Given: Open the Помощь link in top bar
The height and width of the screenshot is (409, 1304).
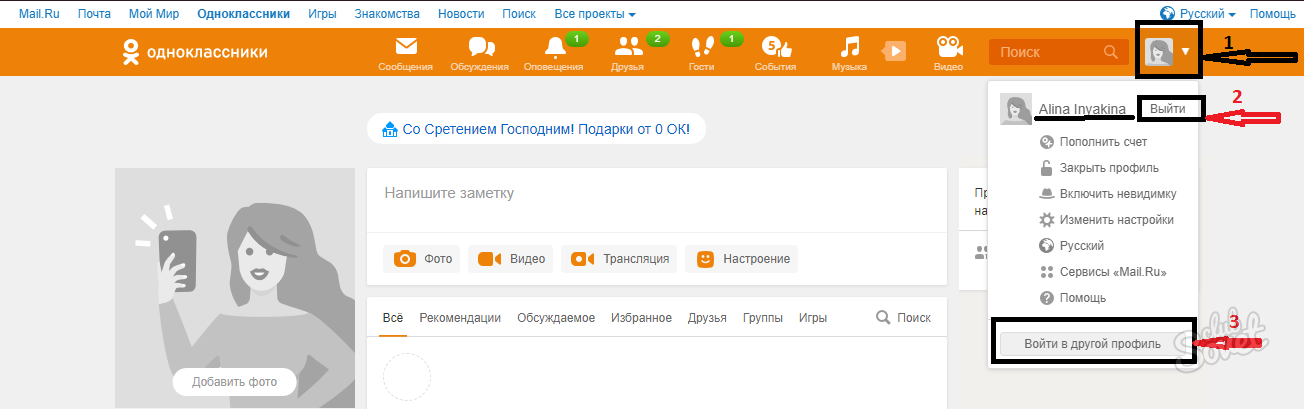Looking at the screenshot, I should point(1273,14).
